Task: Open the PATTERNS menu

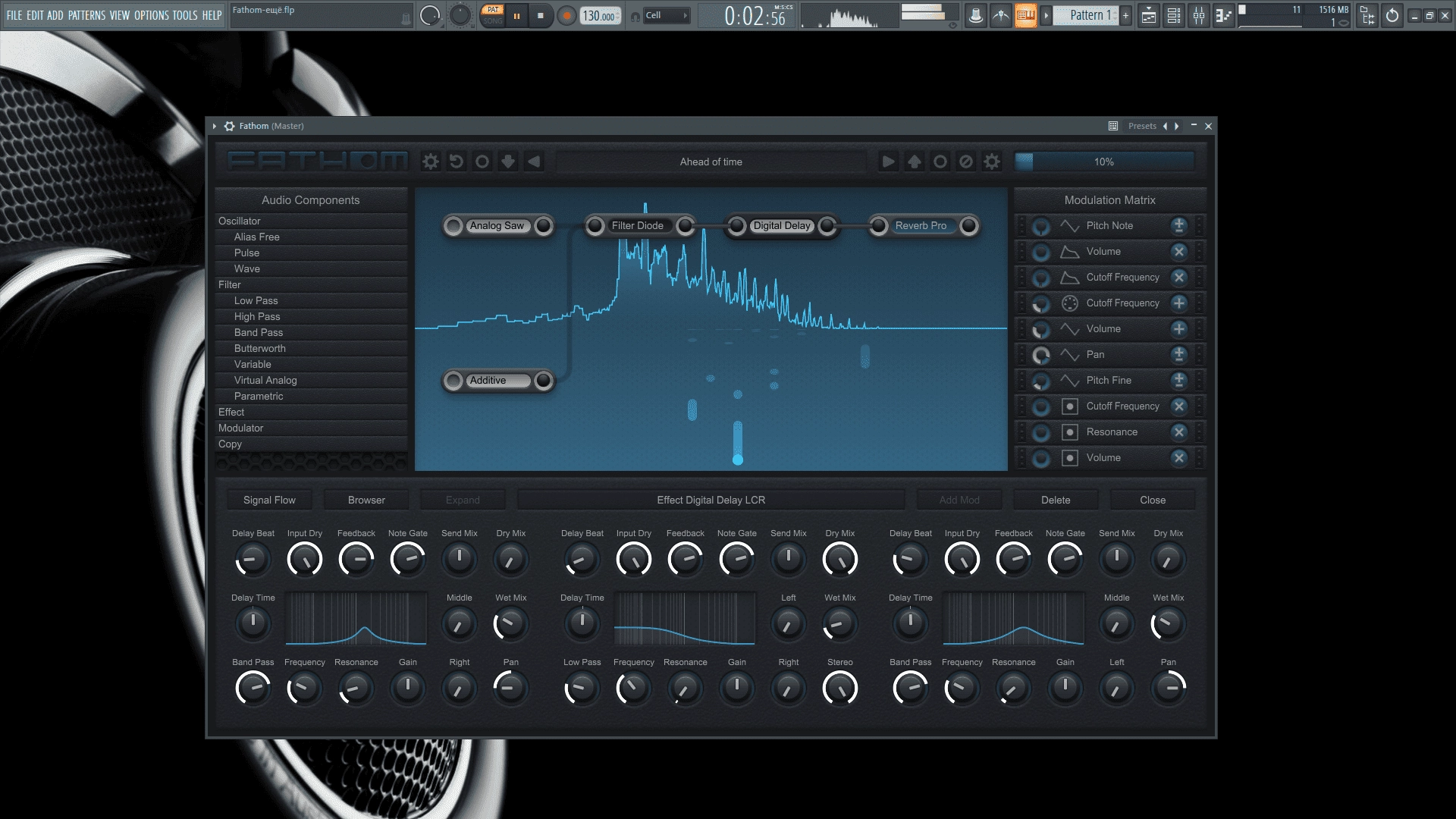Action: coord(86,15)
